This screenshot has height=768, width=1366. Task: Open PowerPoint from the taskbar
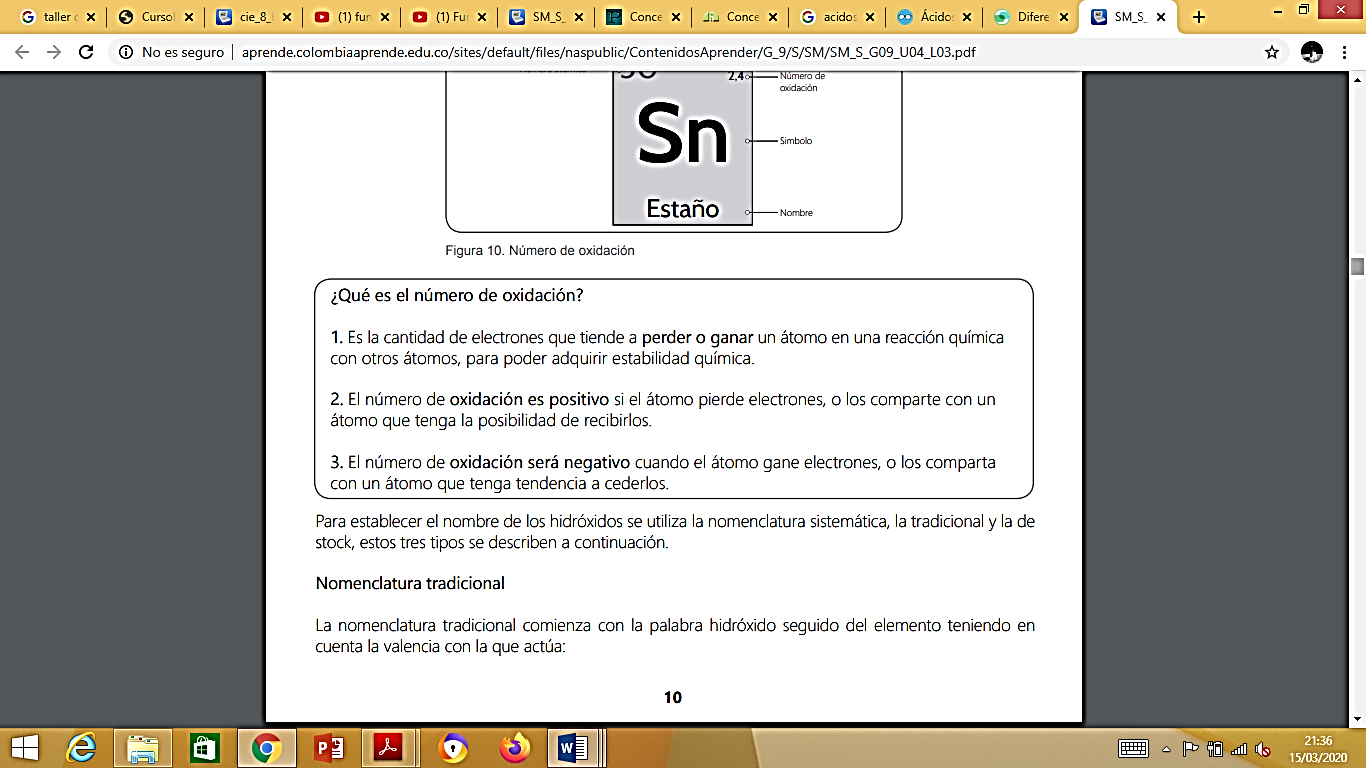[328, 747]
